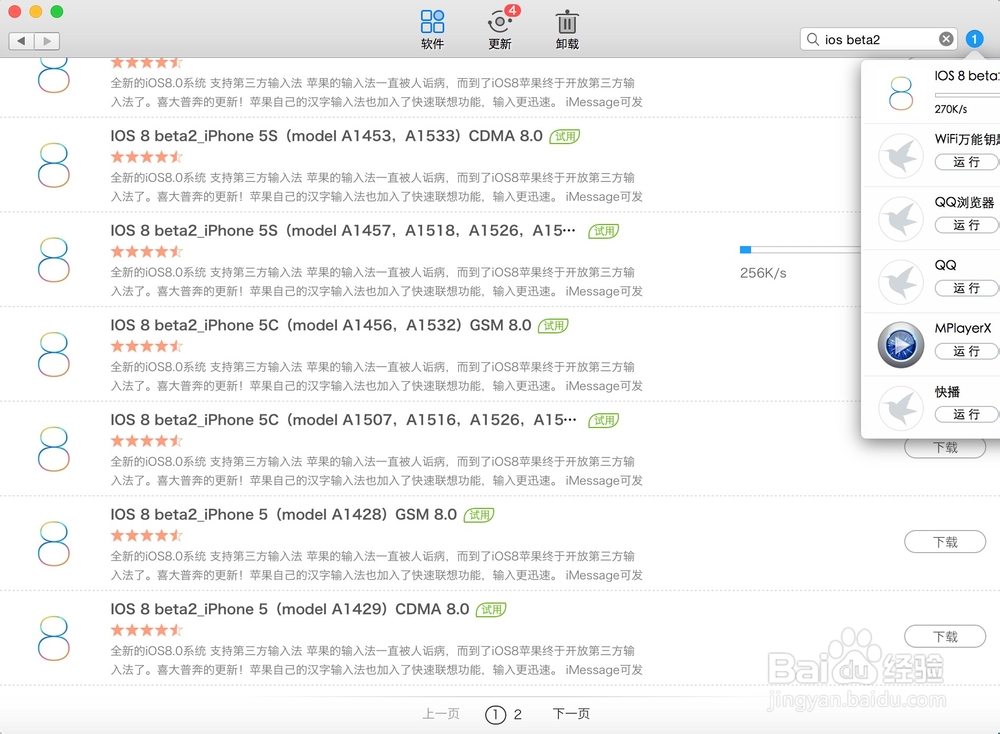1000x734 pixels.
Task: Click popup progress bar at 270K/s
Action: point(967,95)
